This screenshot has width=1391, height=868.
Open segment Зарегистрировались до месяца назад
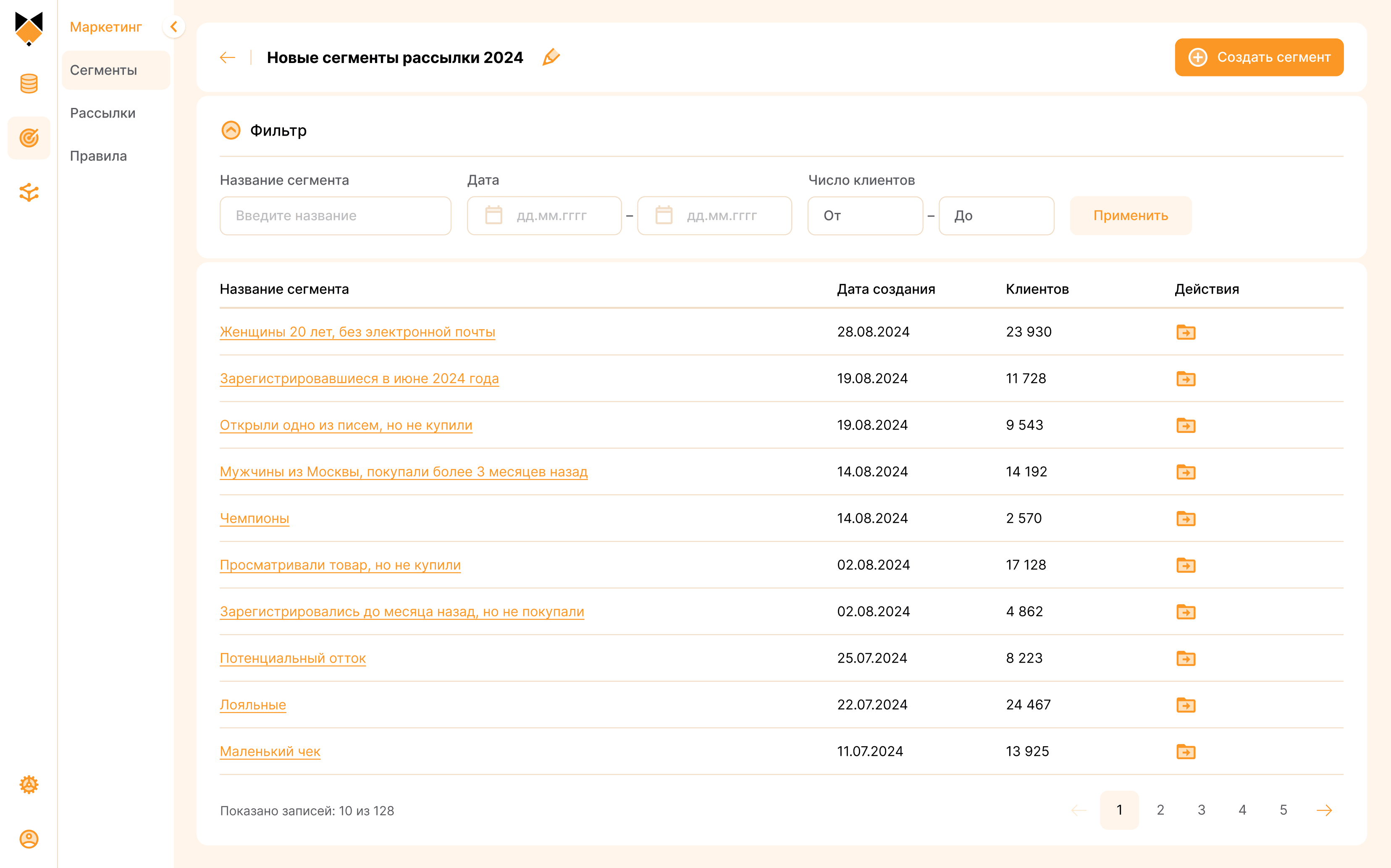(x=402, y=611)
